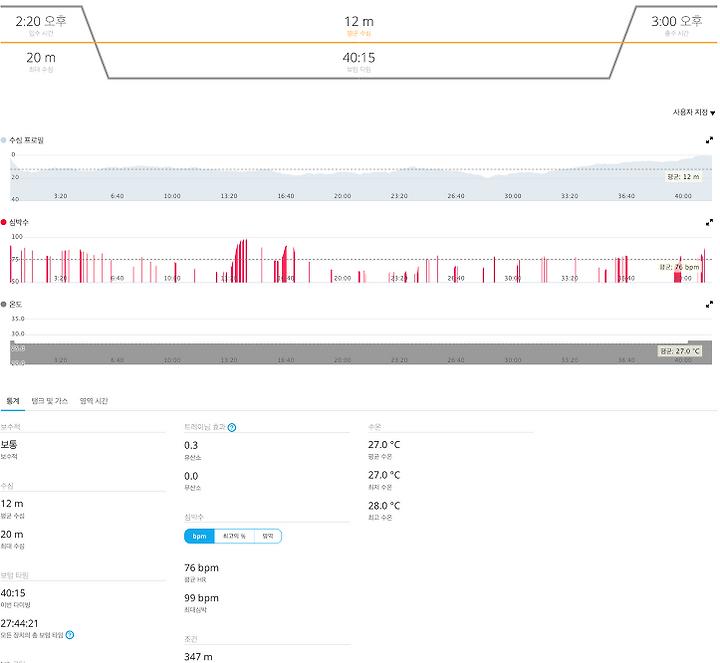Open help icon beside total bottom time label
Viewport: 720px width, 663px height.
tap(70, 635)
